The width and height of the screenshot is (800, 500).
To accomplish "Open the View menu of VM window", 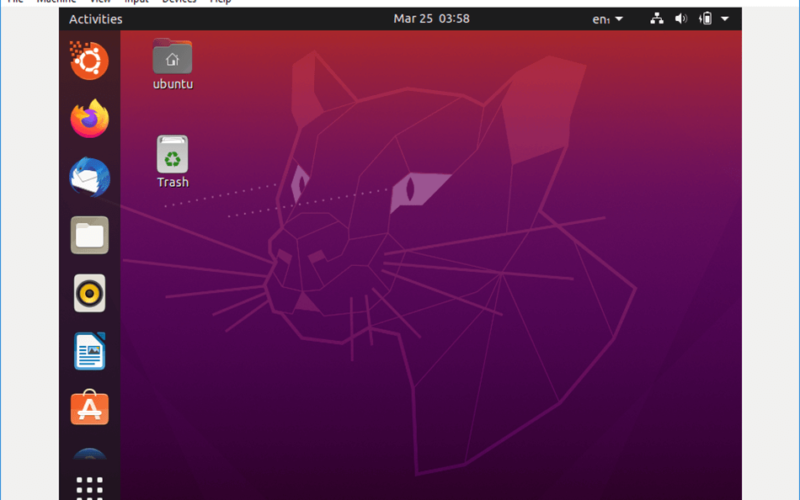I will coord(100,2).
